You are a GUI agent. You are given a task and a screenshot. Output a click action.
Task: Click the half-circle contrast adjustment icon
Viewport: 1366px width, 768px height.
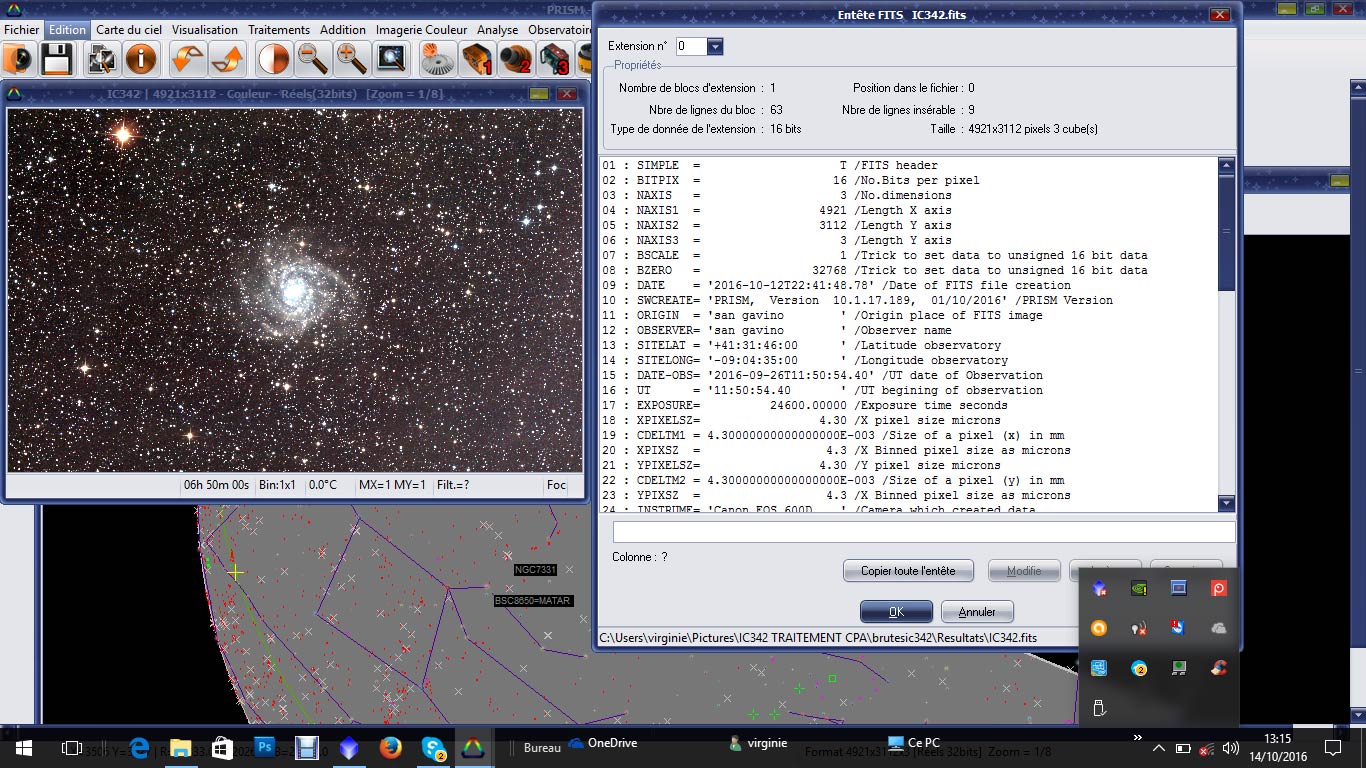tap(273, 59)
